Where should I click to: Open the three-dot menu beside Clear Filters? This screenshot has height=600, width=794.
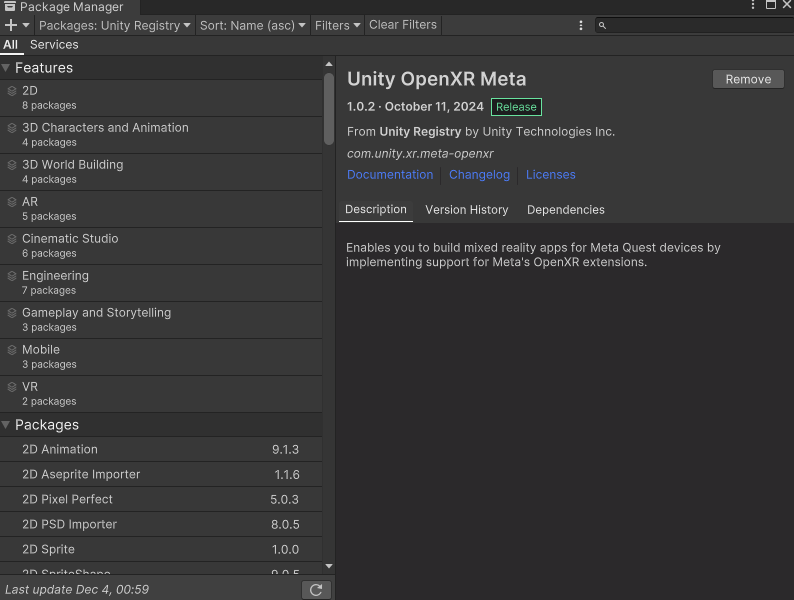click(x=581, y=25)
